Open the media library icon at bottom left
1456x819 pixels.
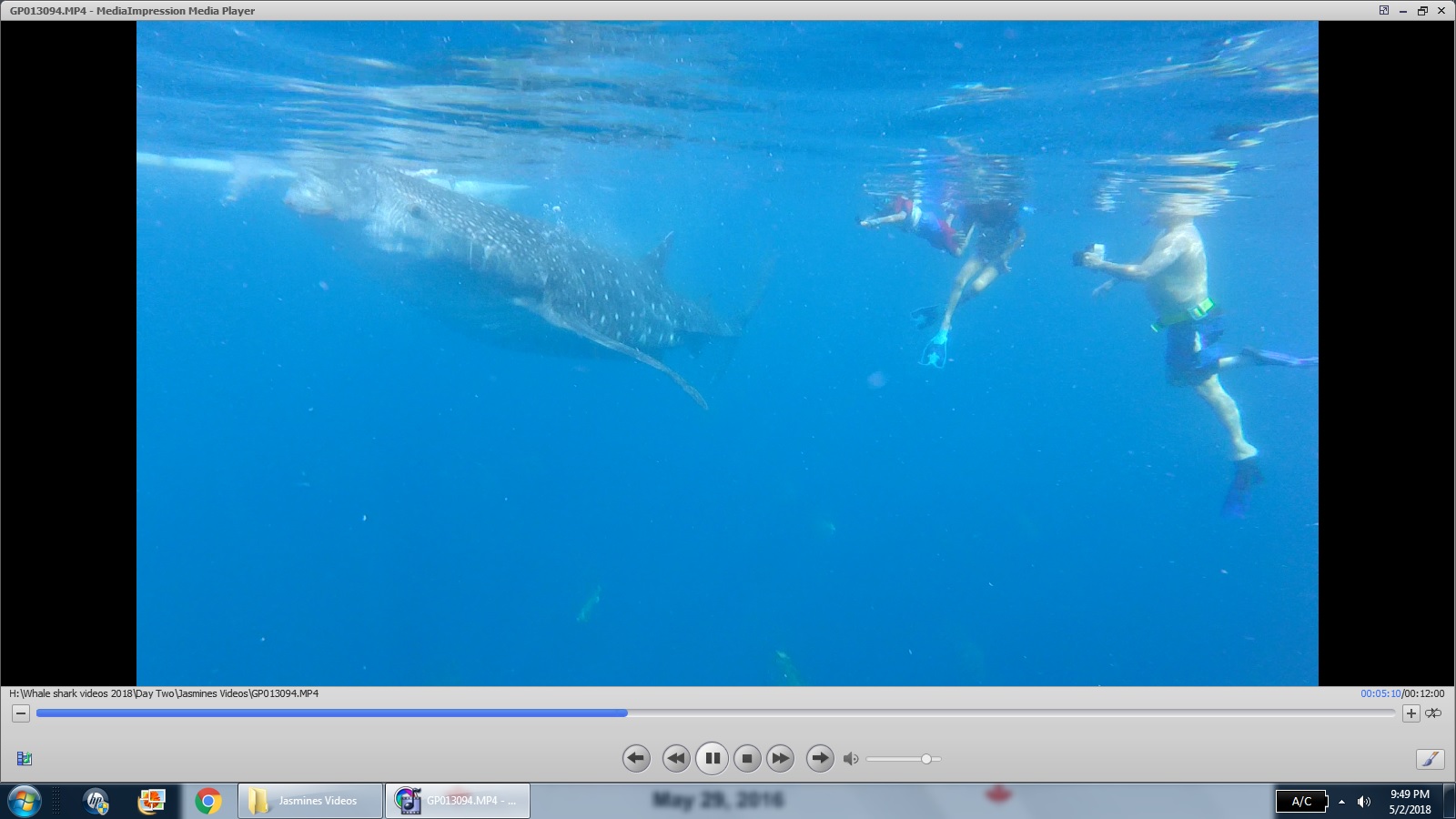click(x=25, y=759)
